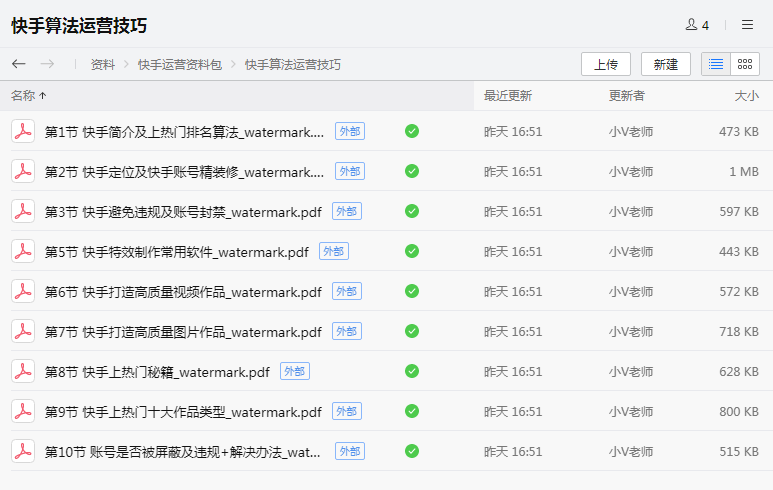
Task: Click PDF icon of 第8节 file
Action: tap(23, 371)
